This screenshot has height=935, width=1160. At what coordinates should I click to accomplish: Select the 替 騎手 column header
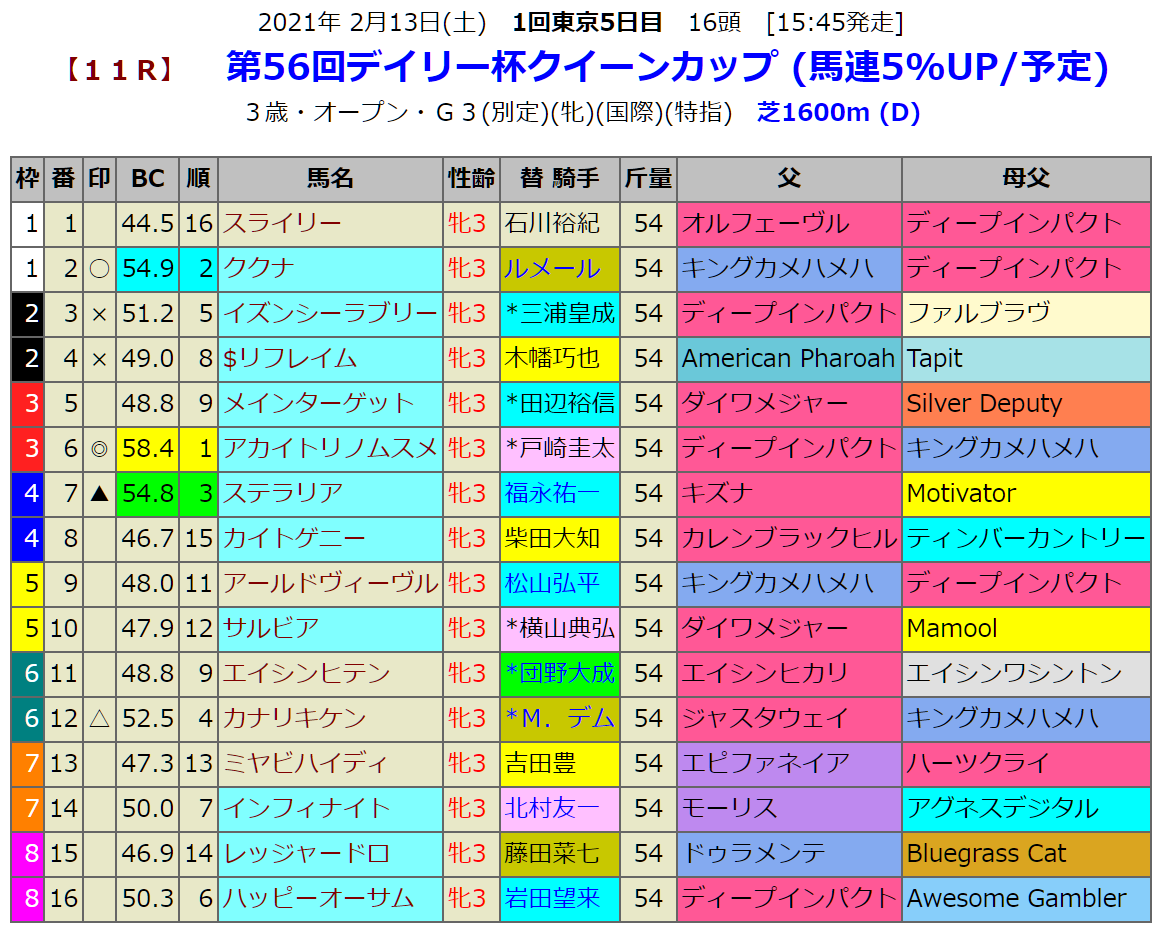click(559, 179)
